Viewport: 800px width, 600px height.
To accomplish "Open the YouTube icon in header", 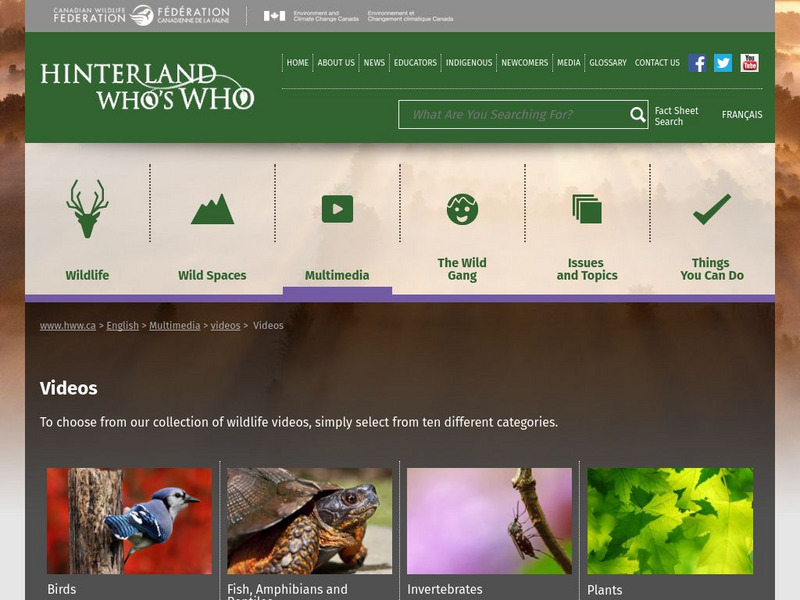I will [749, 63].
